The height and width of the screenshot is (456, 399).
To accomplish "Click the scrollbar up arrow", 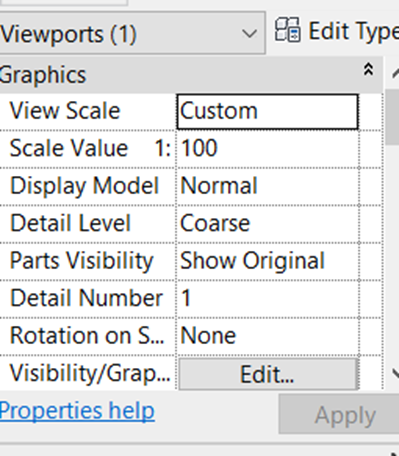I will (x=395, y=72).
